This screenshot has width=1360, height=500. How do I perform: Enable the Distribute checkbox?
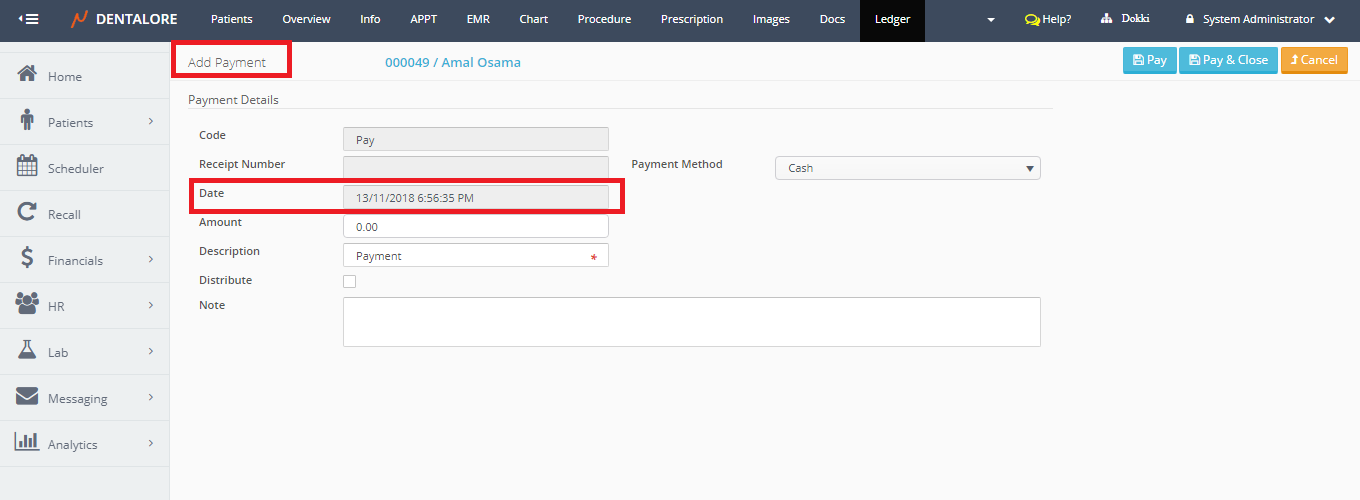tap(349, 281)
